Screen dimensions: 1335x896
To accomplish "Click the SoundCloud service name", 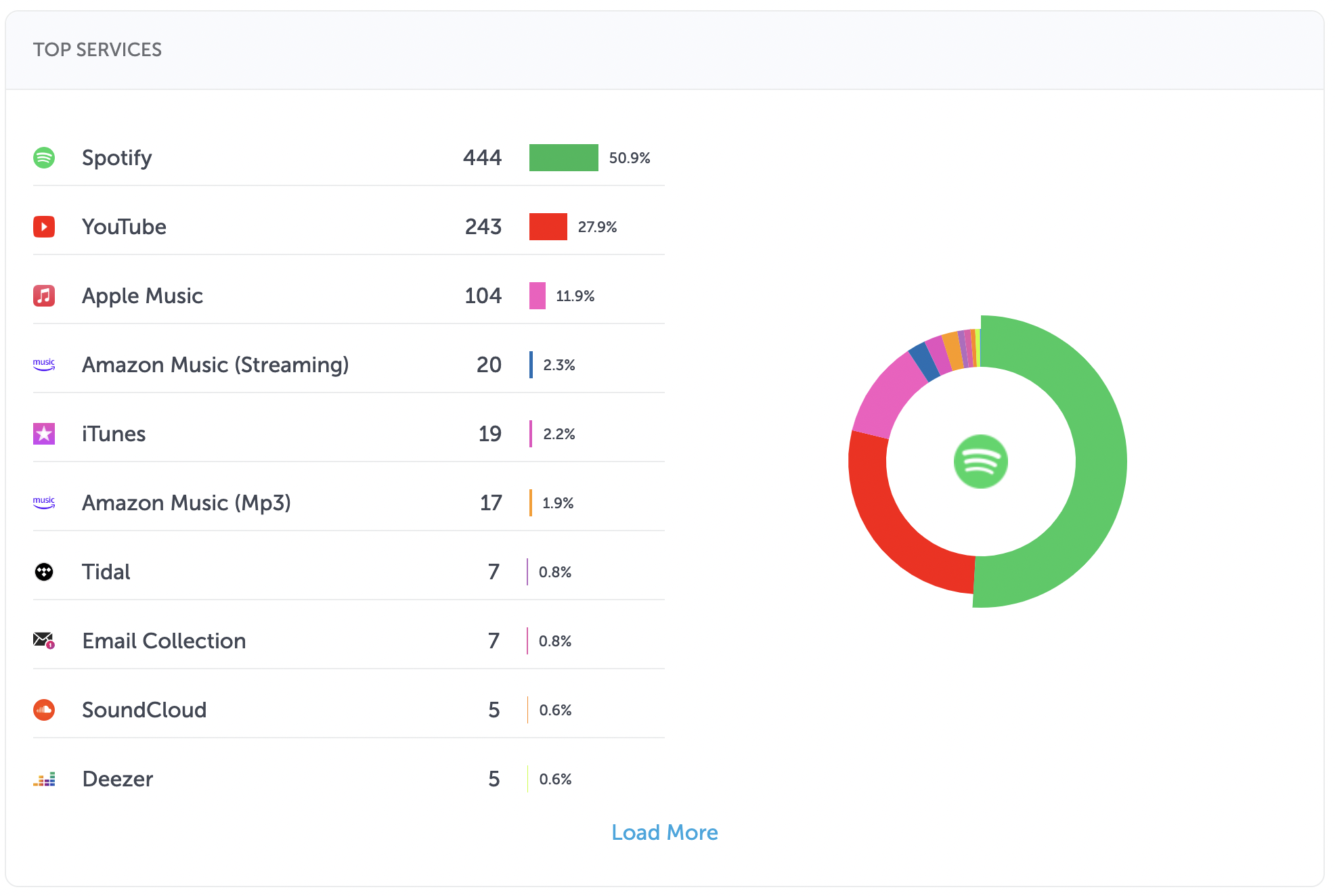I will [x=144, y=710].
